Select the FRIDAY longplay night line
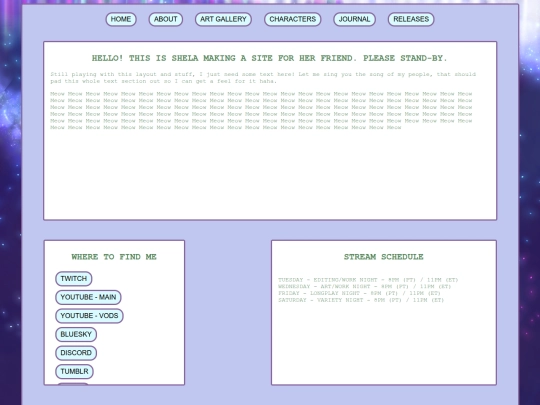 359,293
